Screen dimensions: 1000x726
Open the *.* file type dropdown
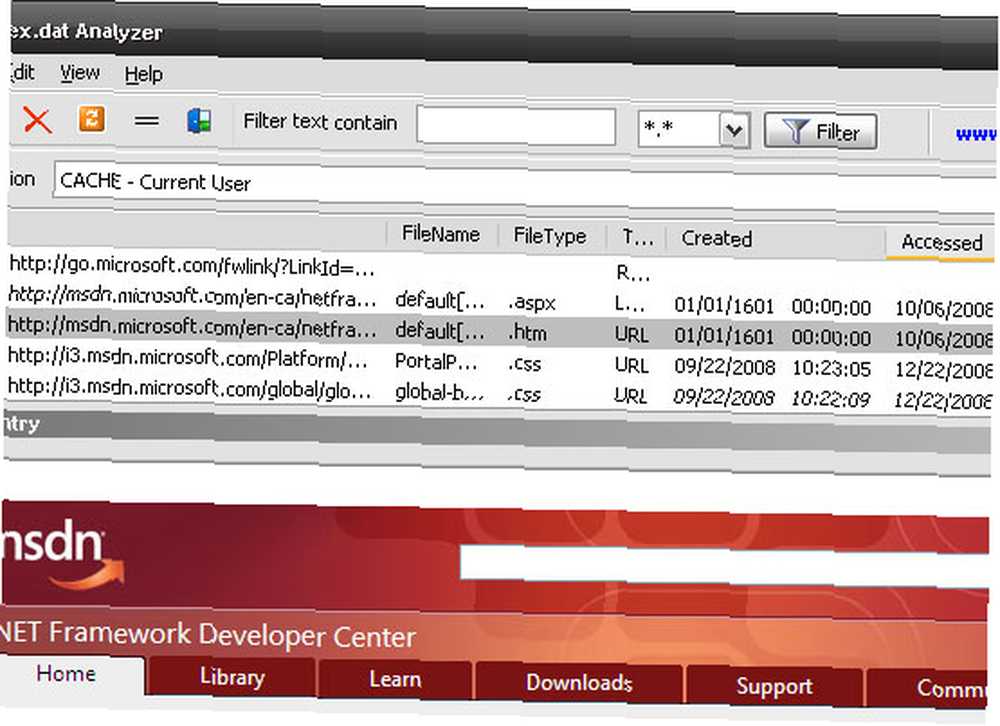click(733, 131)
